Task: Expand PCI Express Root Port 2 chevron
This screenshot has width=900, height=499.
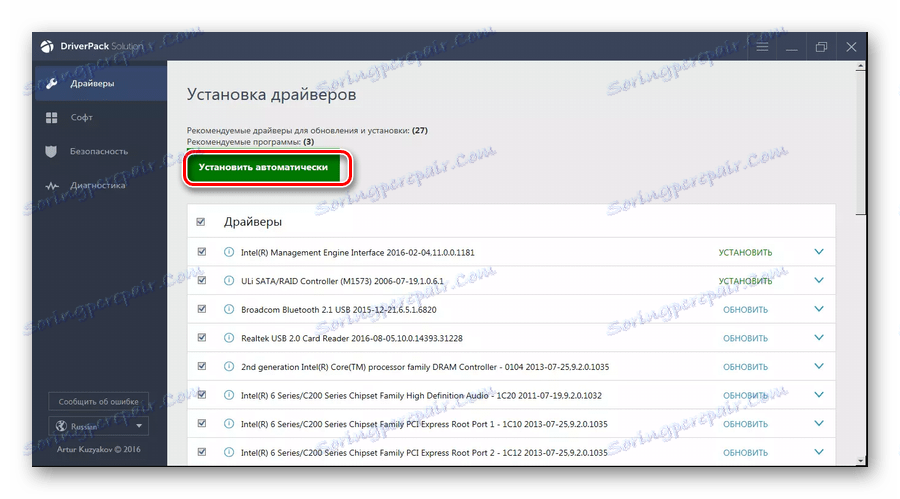Action: pos(819,452)
